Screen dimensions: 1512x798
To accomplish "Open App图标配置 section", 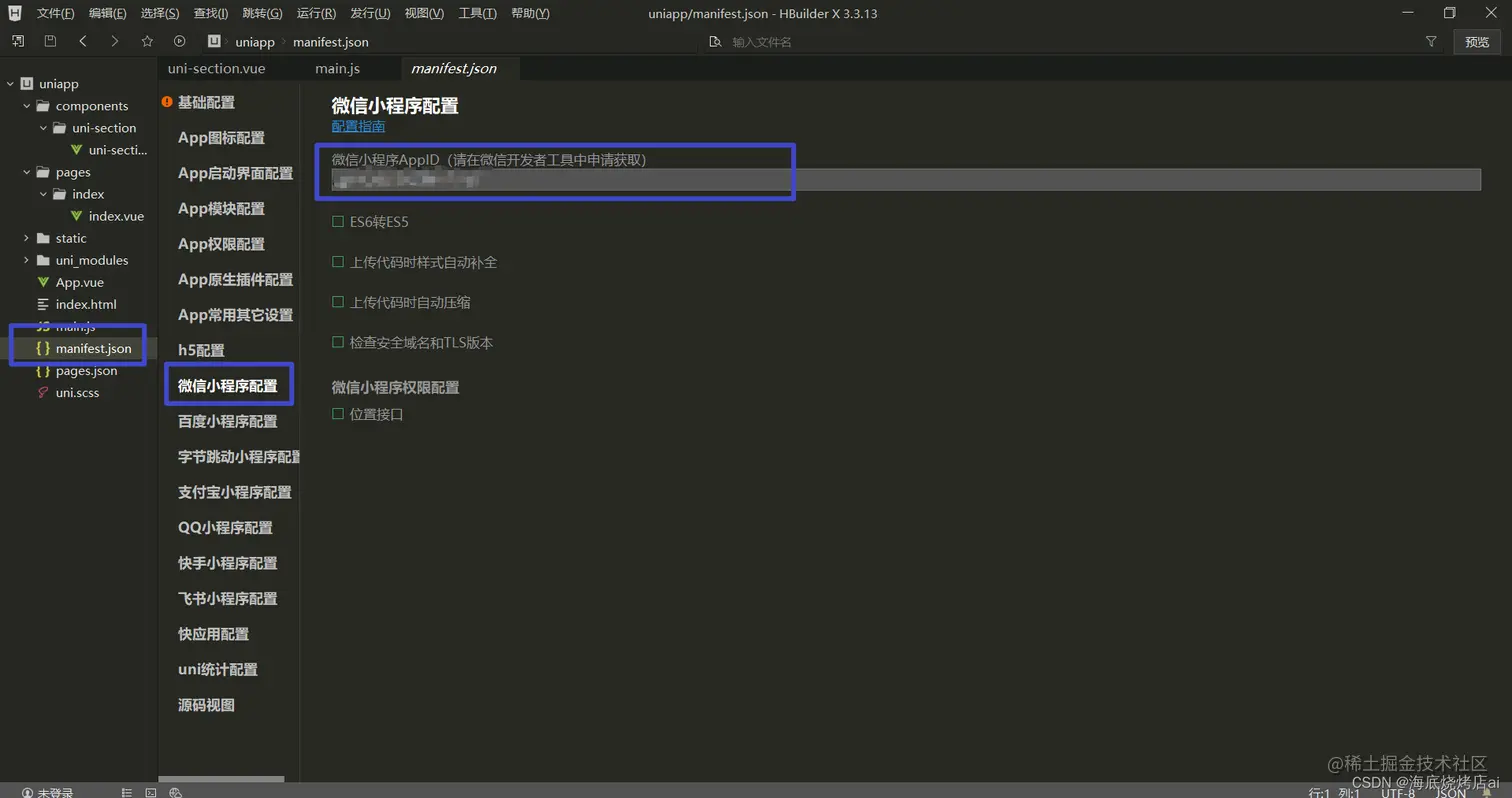I will coord(221,137).
